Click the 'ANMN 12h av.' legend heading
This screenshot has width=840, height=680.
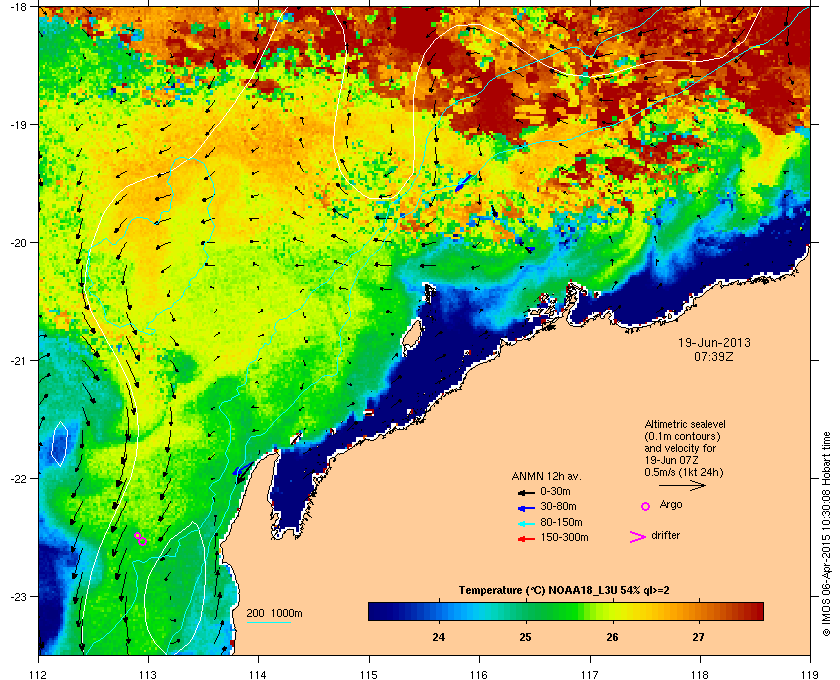pos(546,476)
